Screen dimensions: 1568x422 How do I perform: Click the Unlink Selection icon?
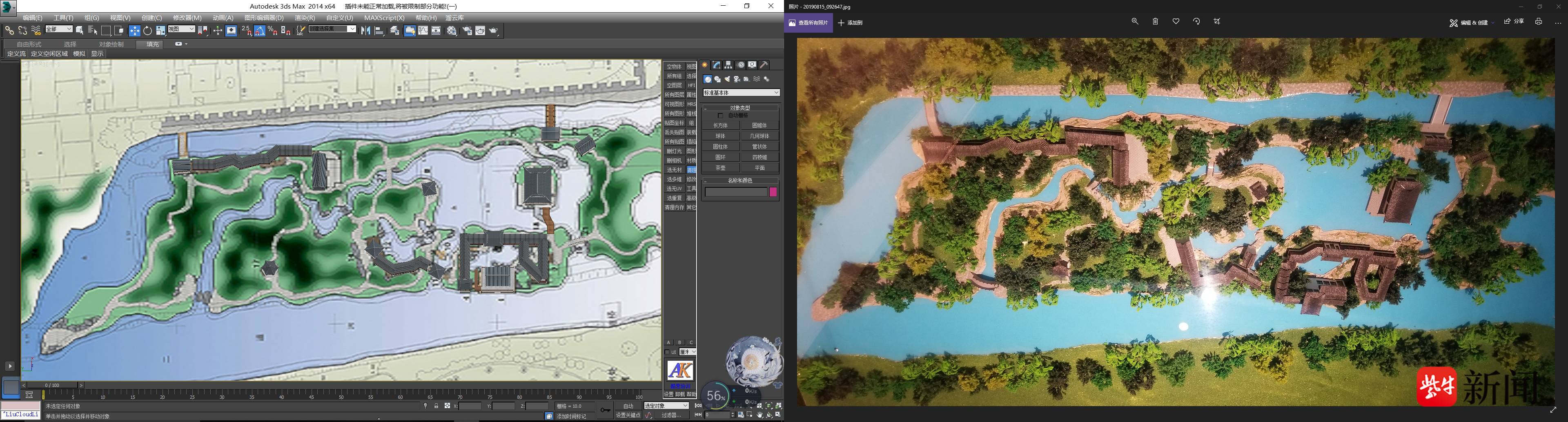22,30
